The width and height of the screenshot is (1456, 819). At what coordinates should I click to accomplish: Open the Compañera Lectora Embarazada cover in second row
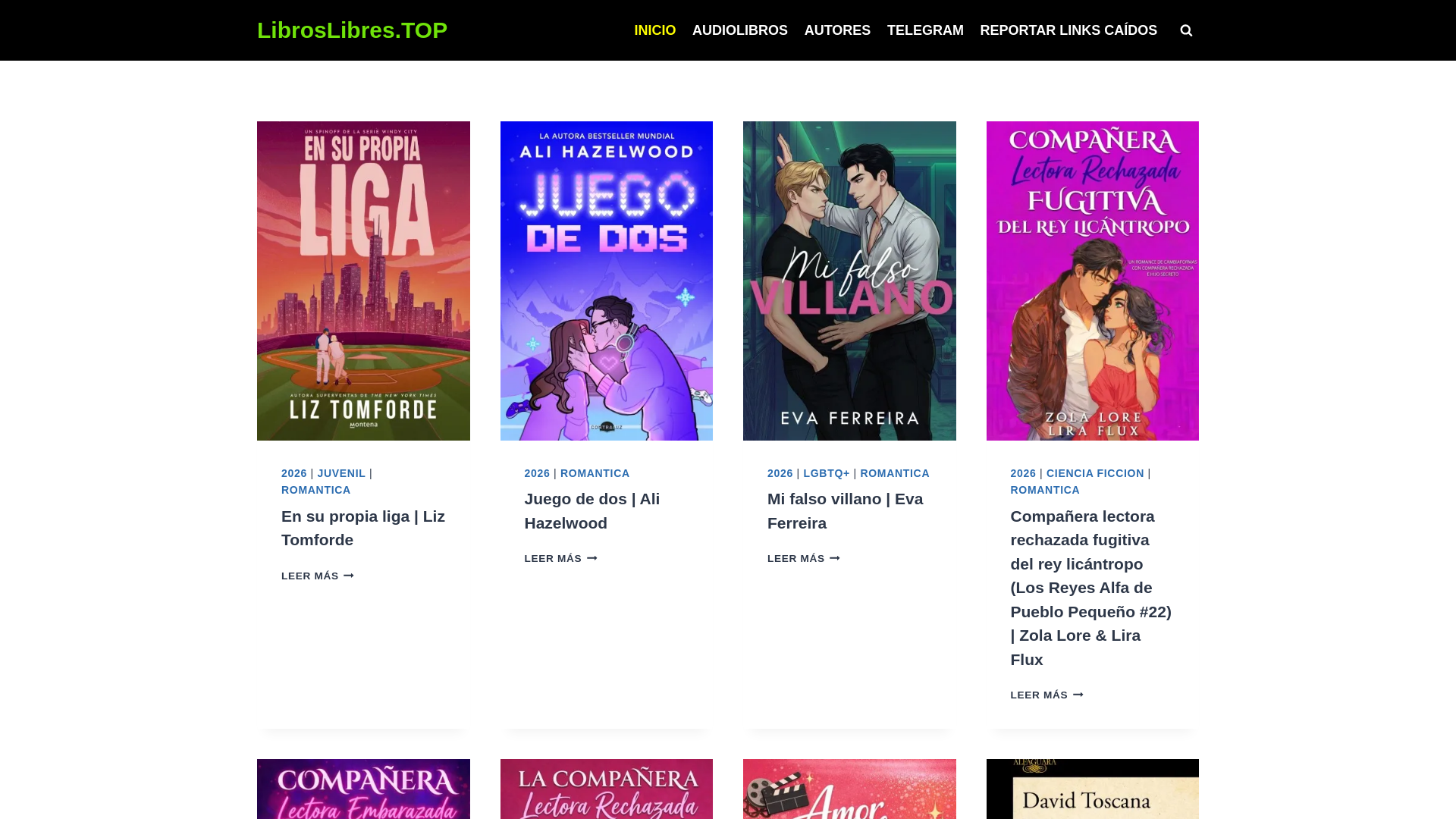(x=363, y=789)
